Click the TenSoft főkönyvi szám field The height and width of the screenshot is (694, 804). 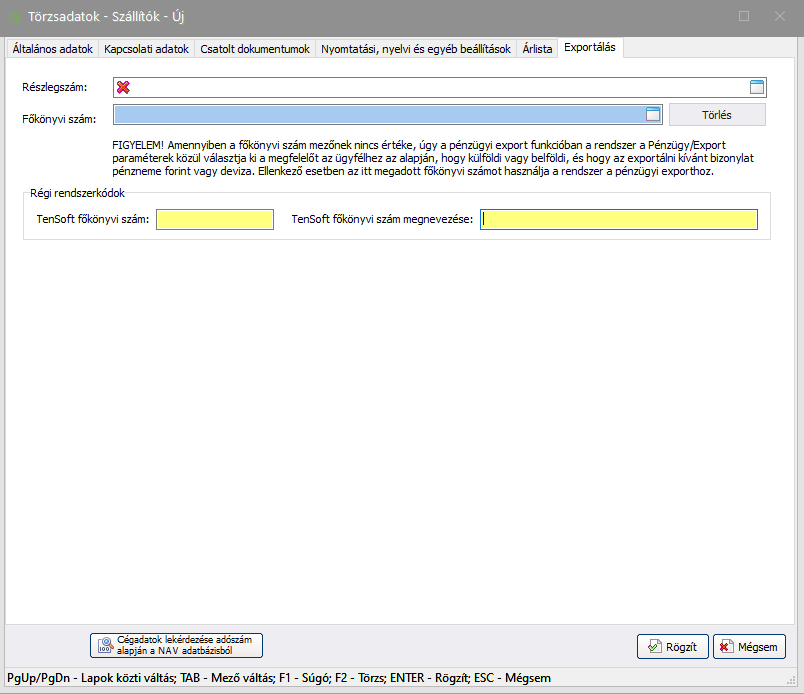click(x=214, y=220)
